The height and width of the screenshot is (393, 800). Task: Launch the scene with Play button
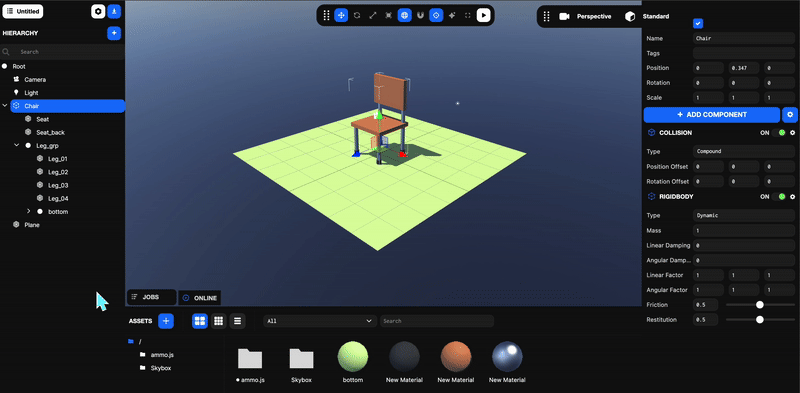(x=483, y=15)
